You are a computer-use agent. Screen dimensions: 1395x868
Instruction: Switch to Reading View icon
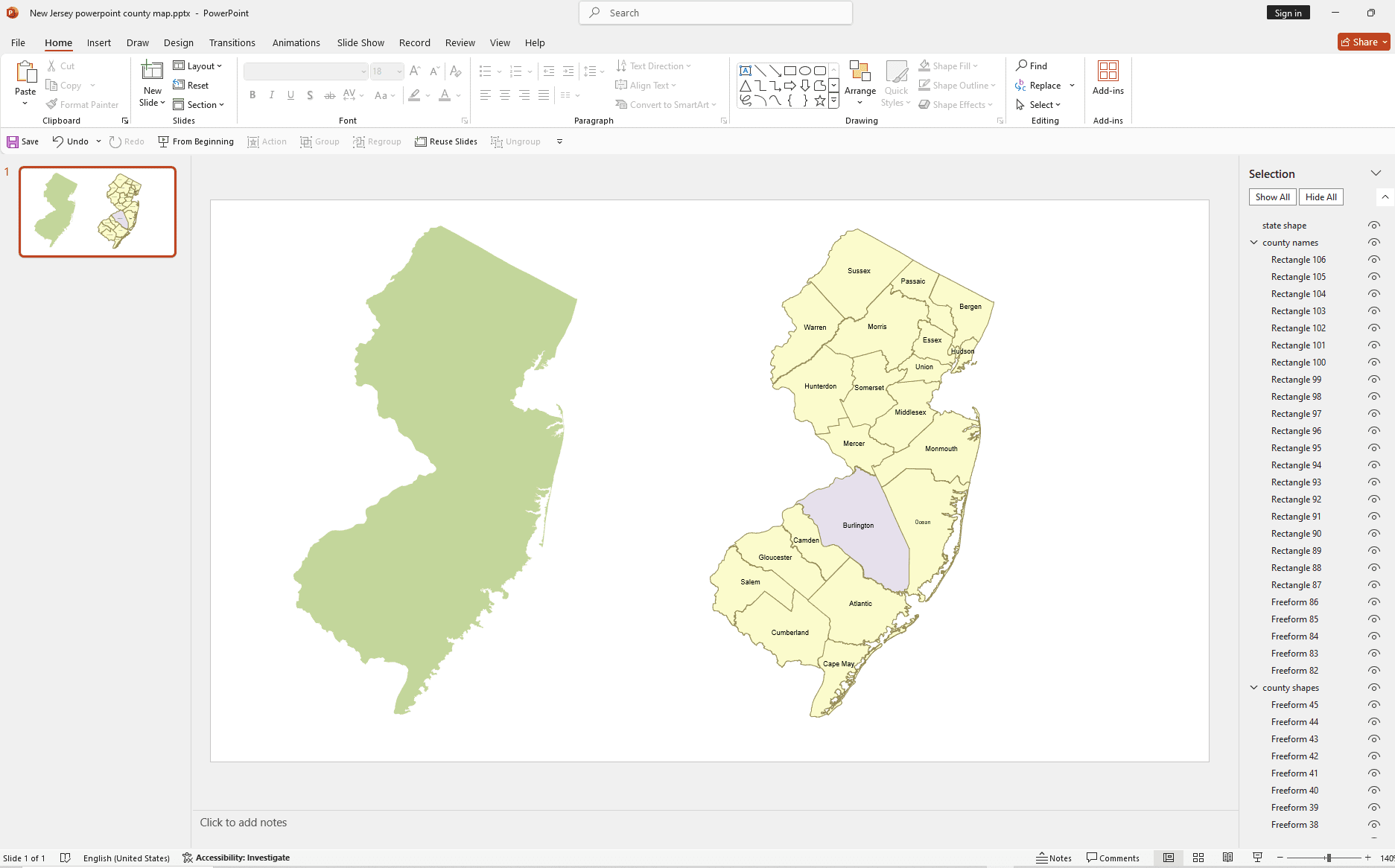click(x=1228, y=858)
